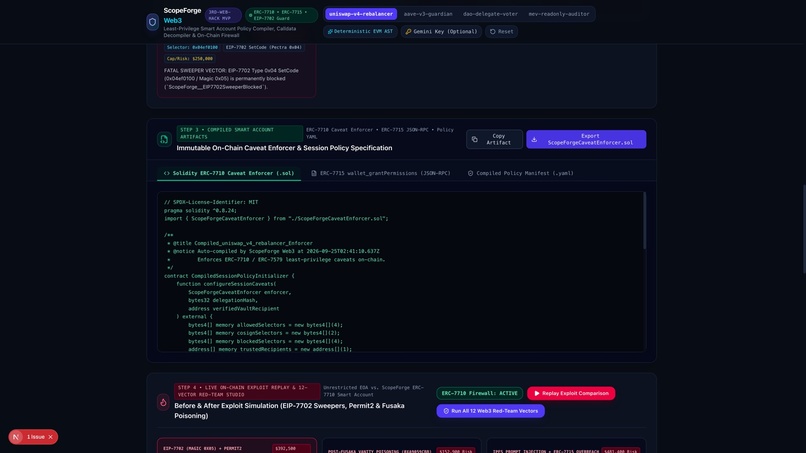806x453 pixels.
Task: Click the shield icon in the Run All Vectors button
Action: [x=446, y=411]
